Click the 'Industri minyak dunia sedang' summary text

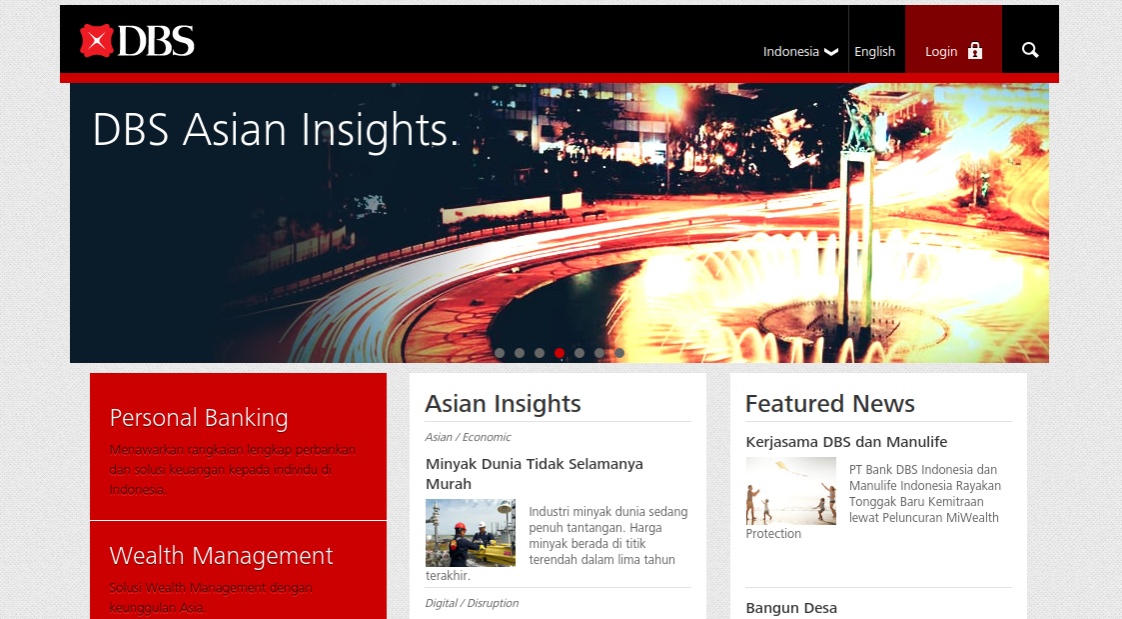608,512
